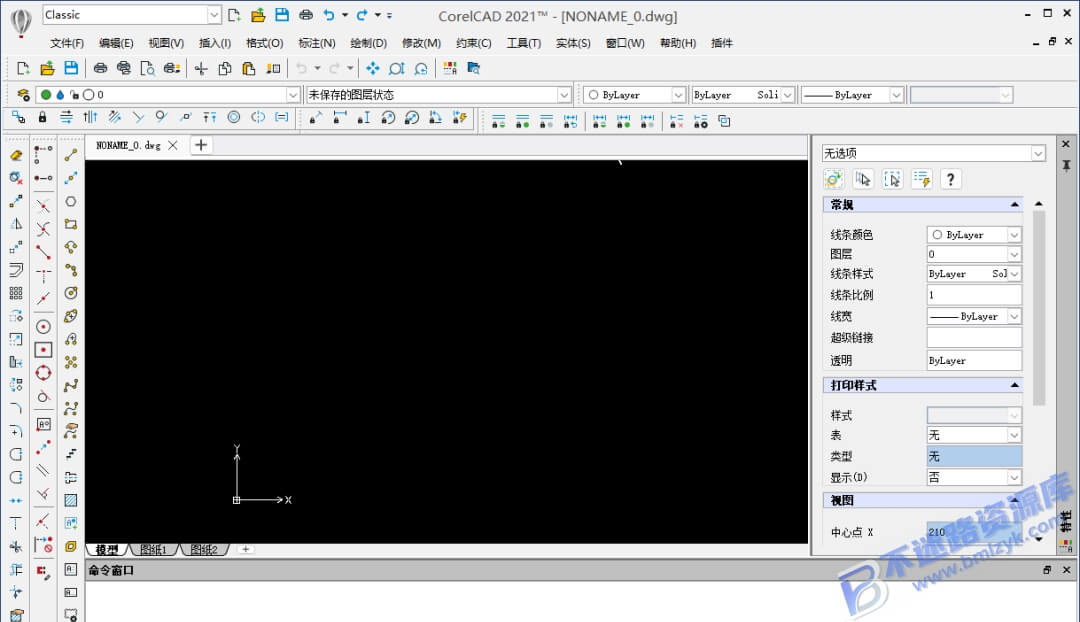Close the NONAME_0.dwg document tab
The height and width of the screenshot is (622, 1080).
point(173,145)
